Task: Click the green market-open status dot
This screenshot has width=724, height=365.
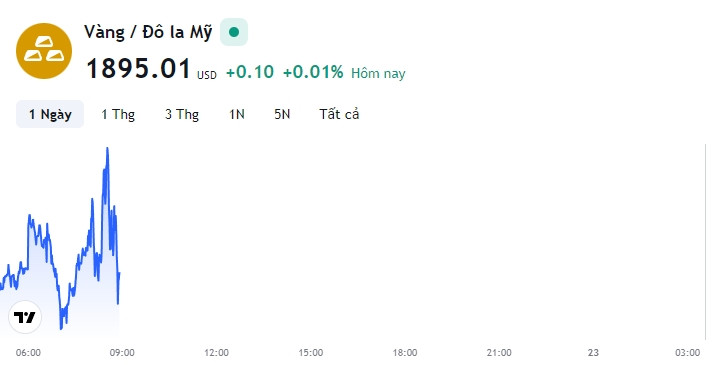Action: tap(234, 32)
